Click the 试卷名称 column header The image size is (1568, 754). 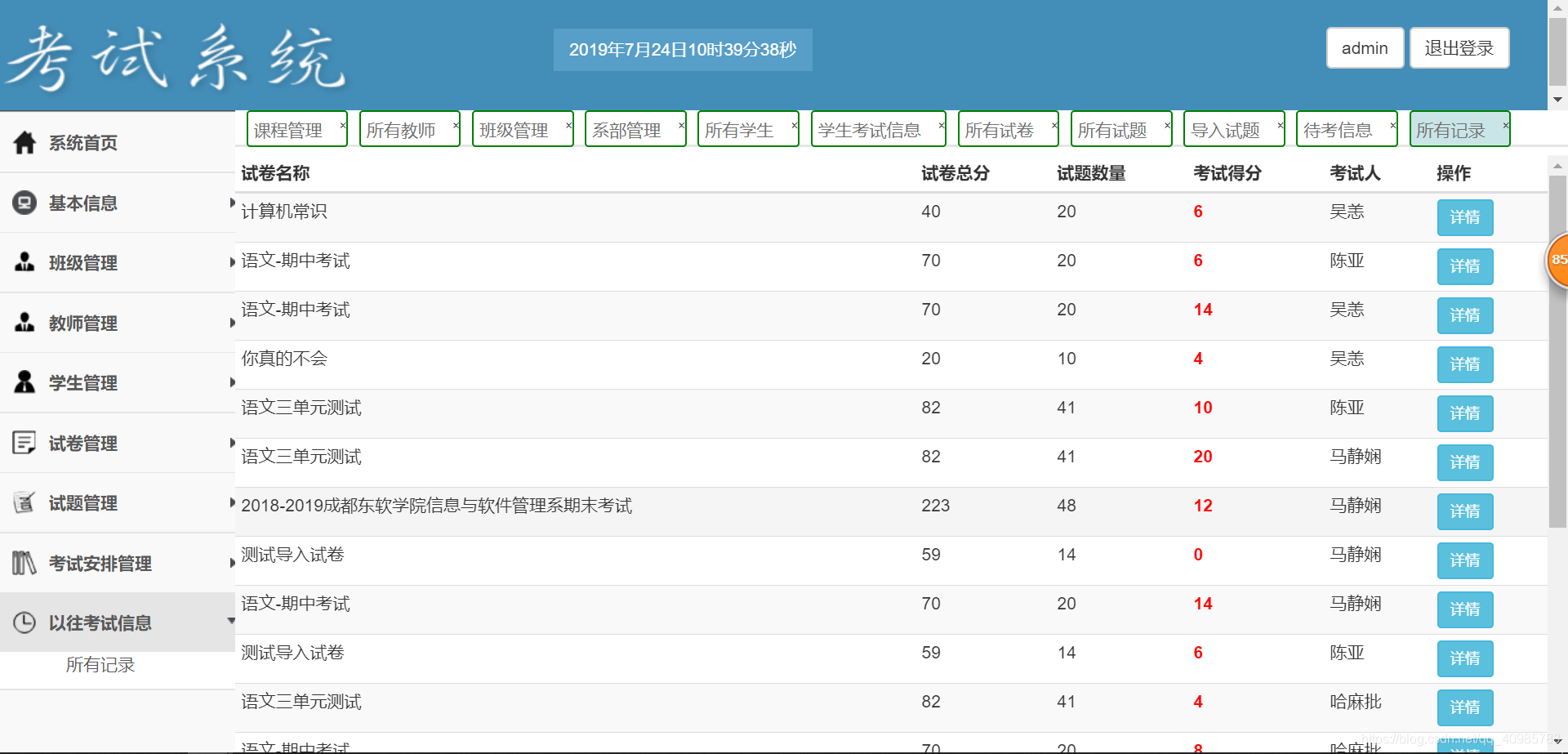click(275, 173)
